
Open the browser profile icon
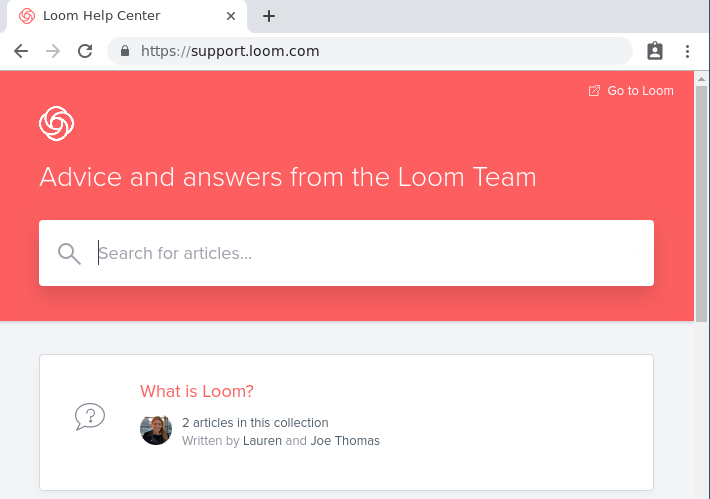[x=655, y=51]
